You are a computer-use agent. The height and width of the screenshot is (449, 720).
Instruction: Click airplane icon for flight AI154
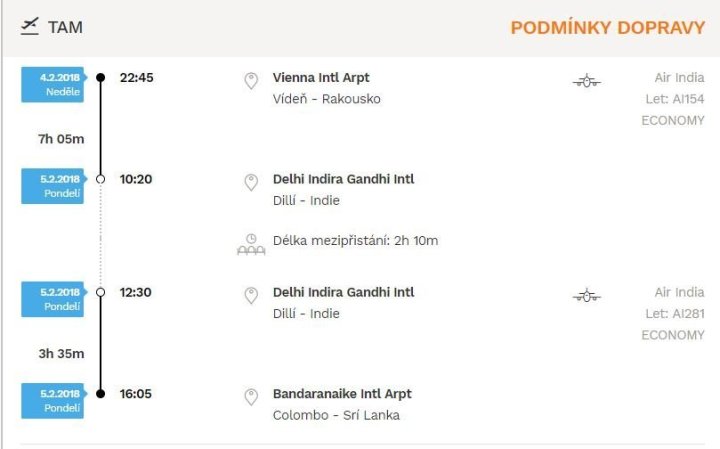tap(587, 81)
